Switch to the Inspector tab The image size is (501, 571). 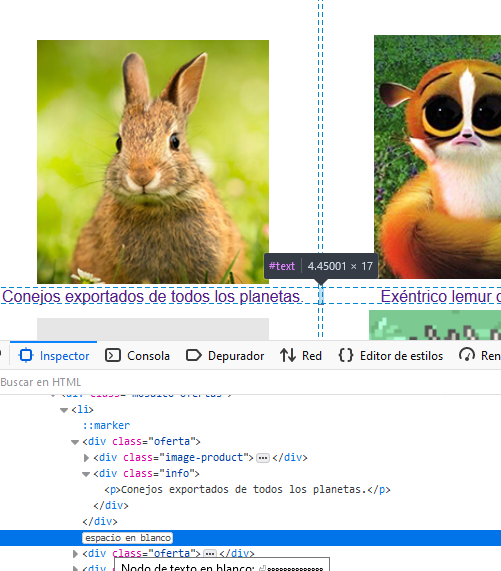(x=54, y=355)
